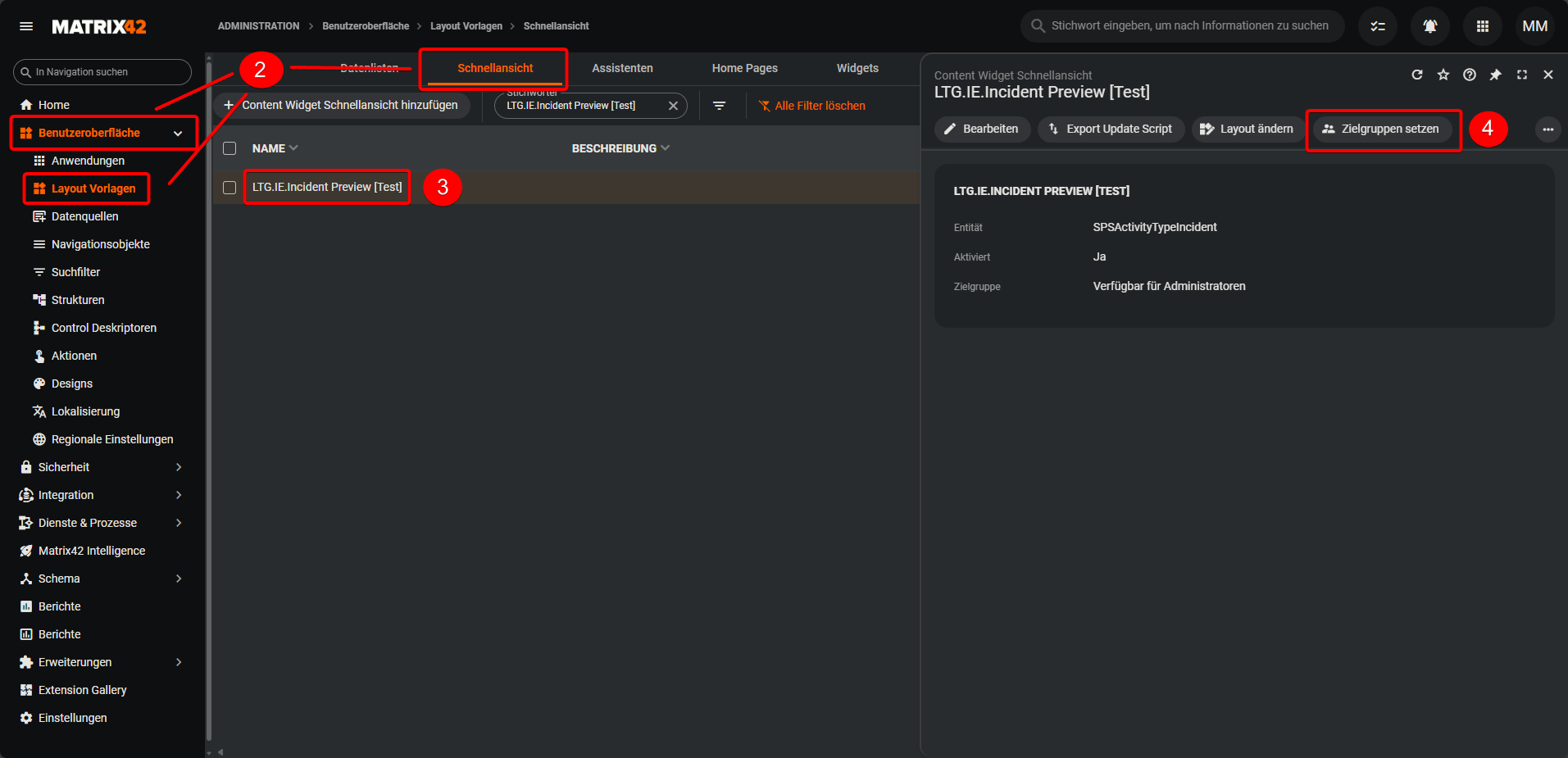The height and width of the screenshot is (758, 1568).
Task: Click the task checklist icon in header
Action: coord(1377,26)
